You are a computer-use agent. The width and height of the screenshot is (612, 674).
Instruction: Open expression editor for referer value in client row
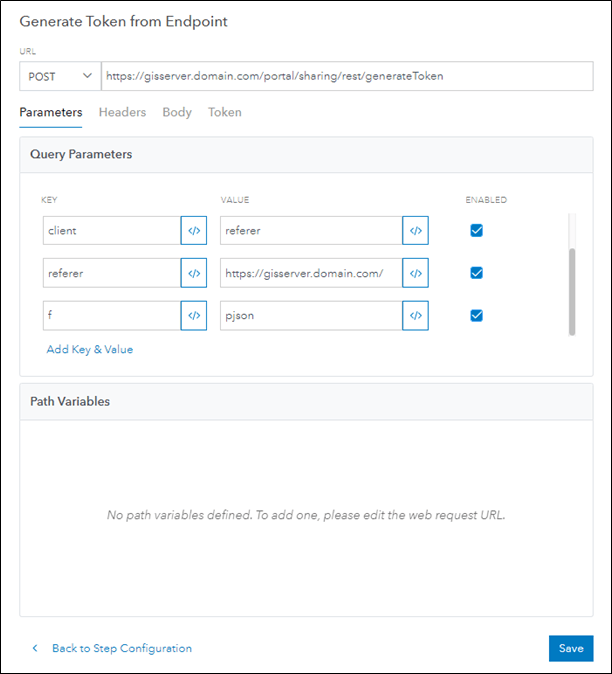click(416, 230)
